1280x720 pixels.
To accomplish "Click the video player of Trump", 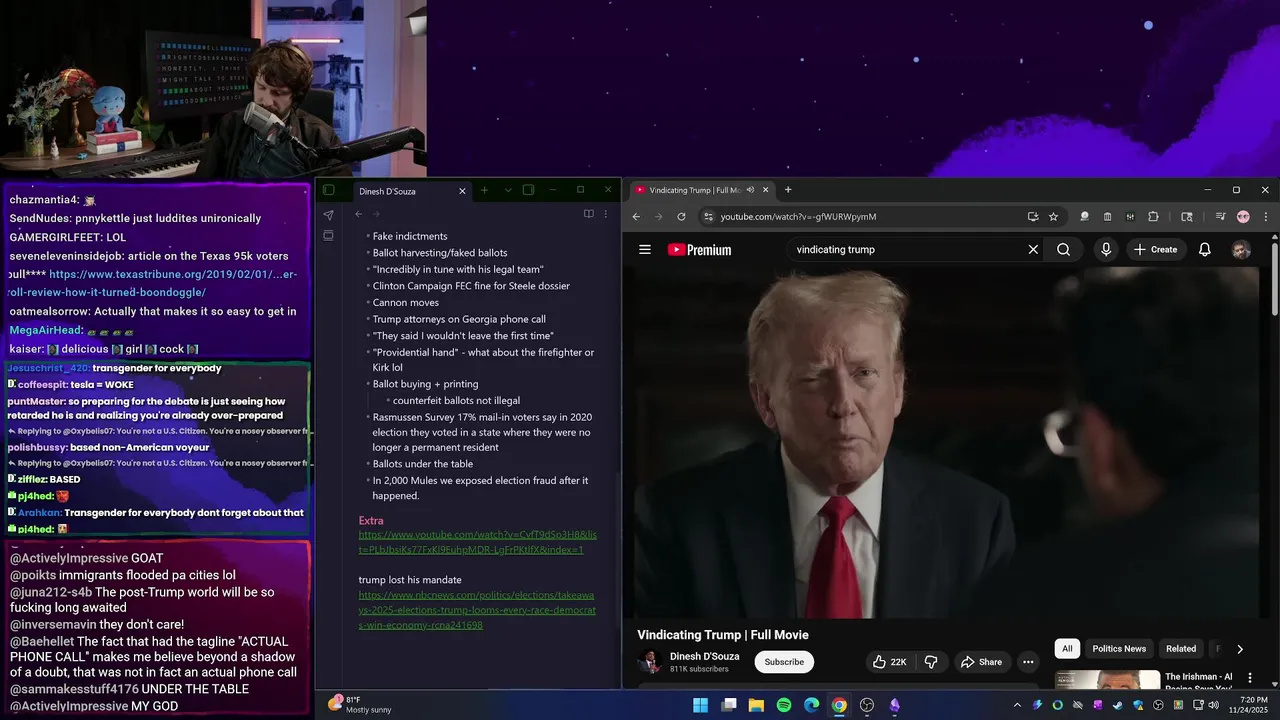I will pos(946,443).
